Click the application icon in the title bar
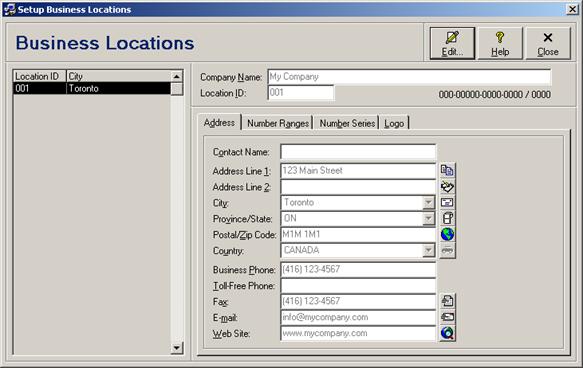 [9, 9]
